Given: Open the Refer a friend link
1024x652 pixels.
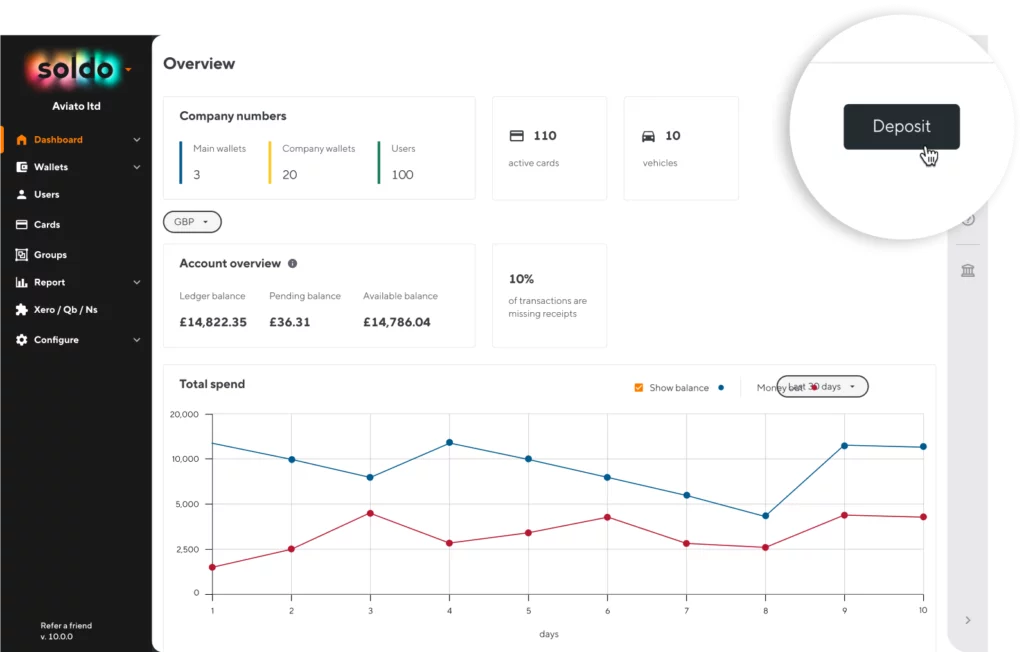Looking at the screenshot, I should tap(66, 625).
